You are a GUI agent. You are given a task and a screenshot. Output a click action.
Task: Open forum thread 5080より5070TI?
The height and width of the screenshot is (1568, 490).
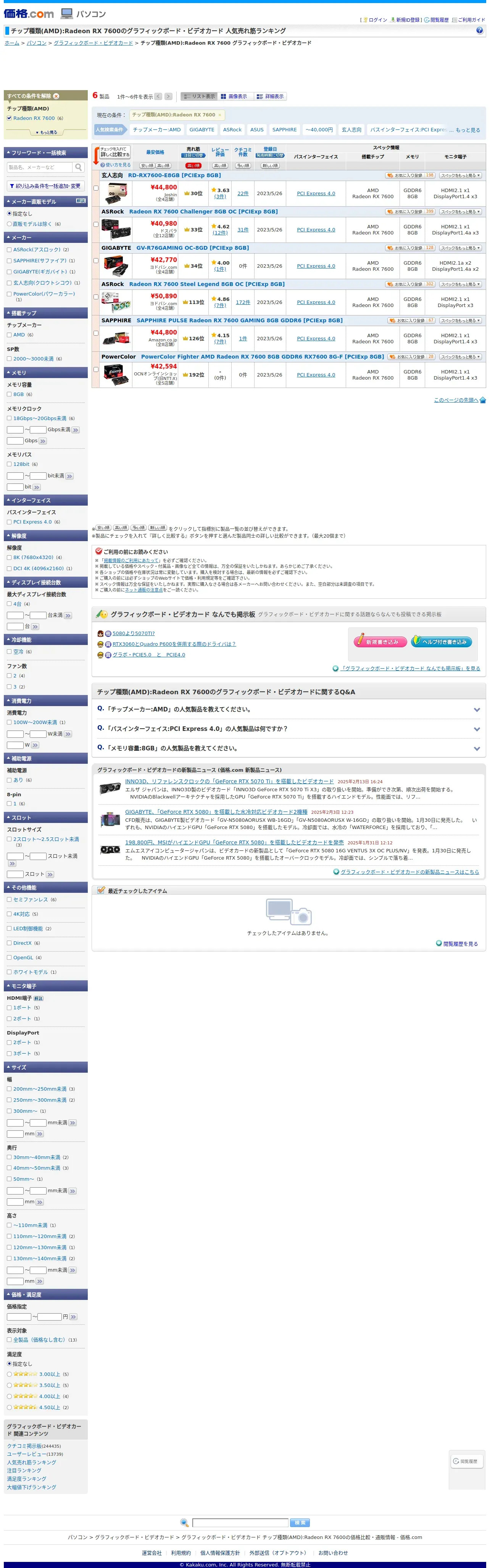point(133,633)
